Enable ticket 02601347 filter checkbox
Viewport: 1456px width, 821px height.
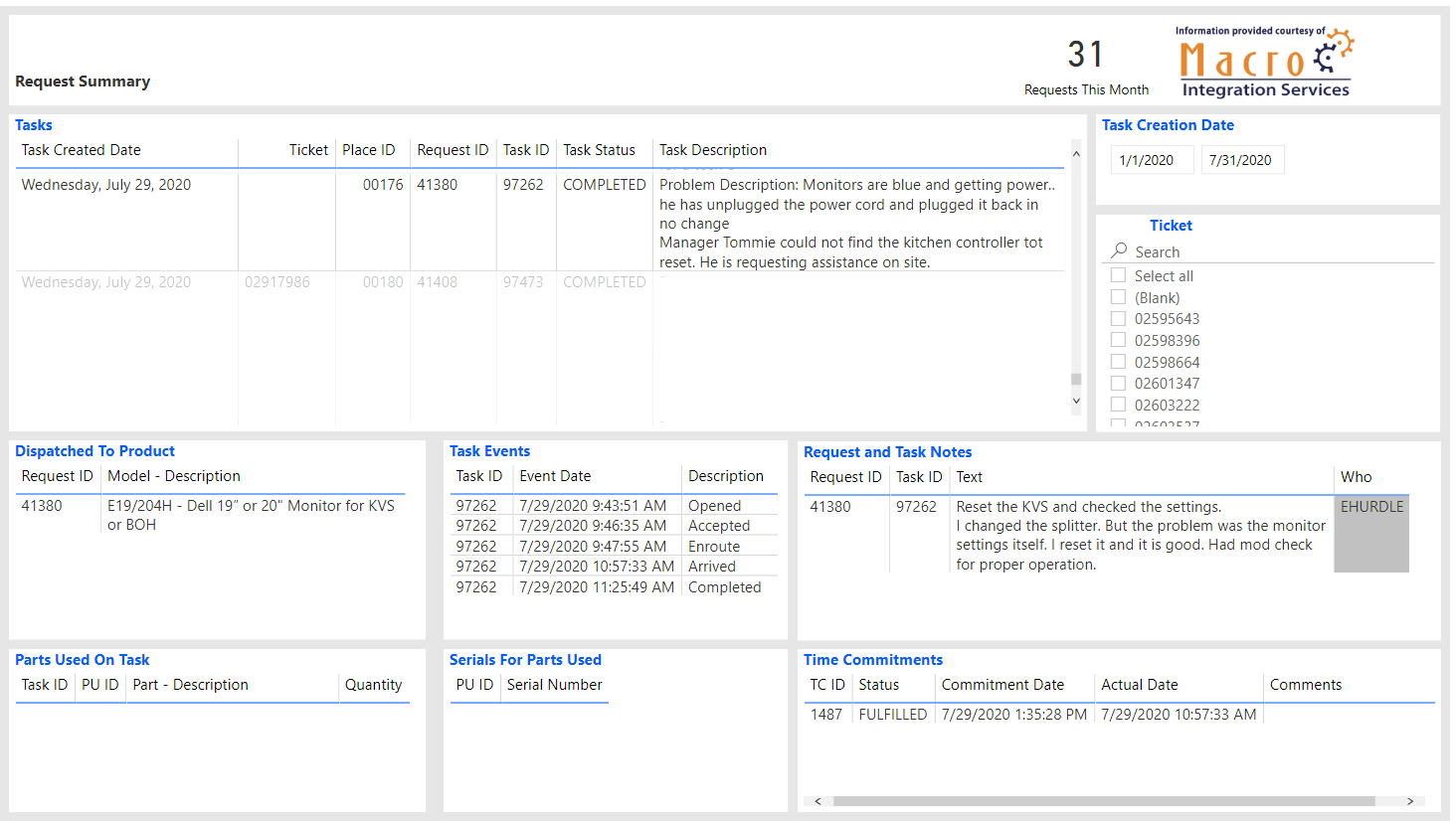pyautogui.click(x=1119, y=384)
